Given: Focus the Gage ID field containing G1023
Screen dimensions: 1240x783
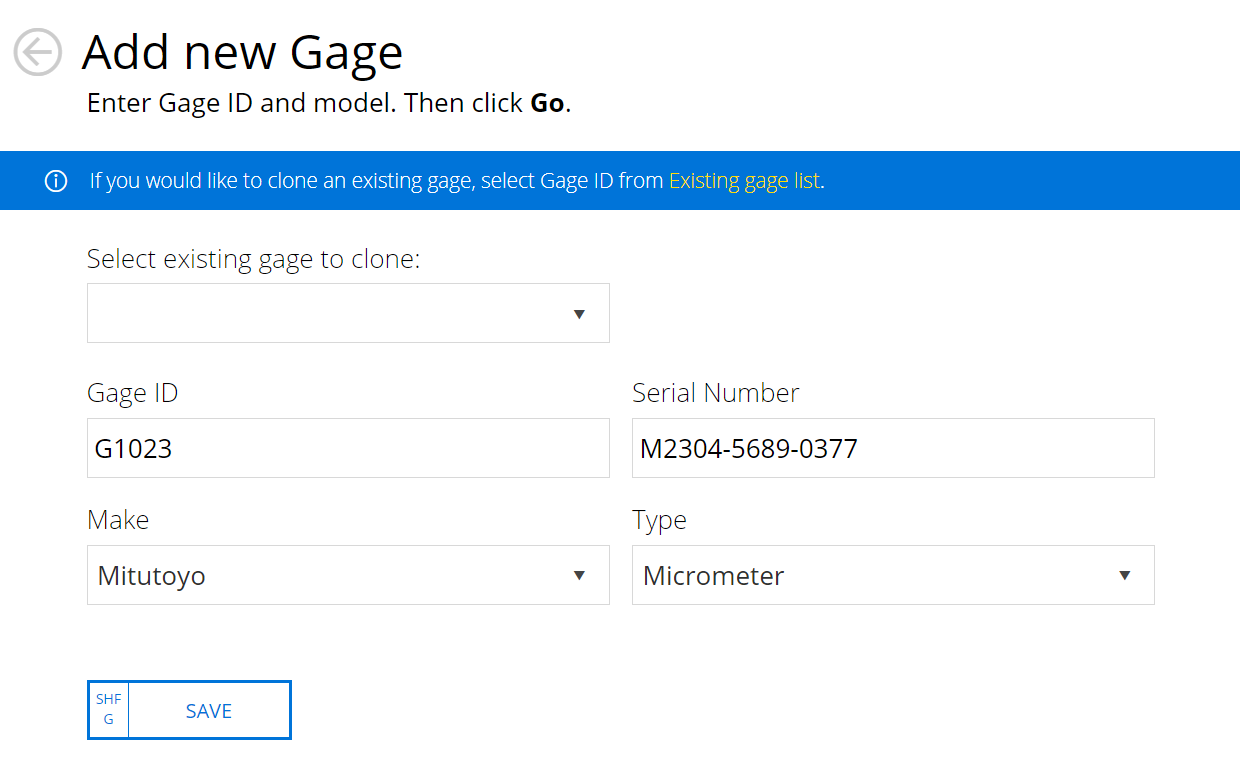Looking at the screenshot, I should (347, 448).
